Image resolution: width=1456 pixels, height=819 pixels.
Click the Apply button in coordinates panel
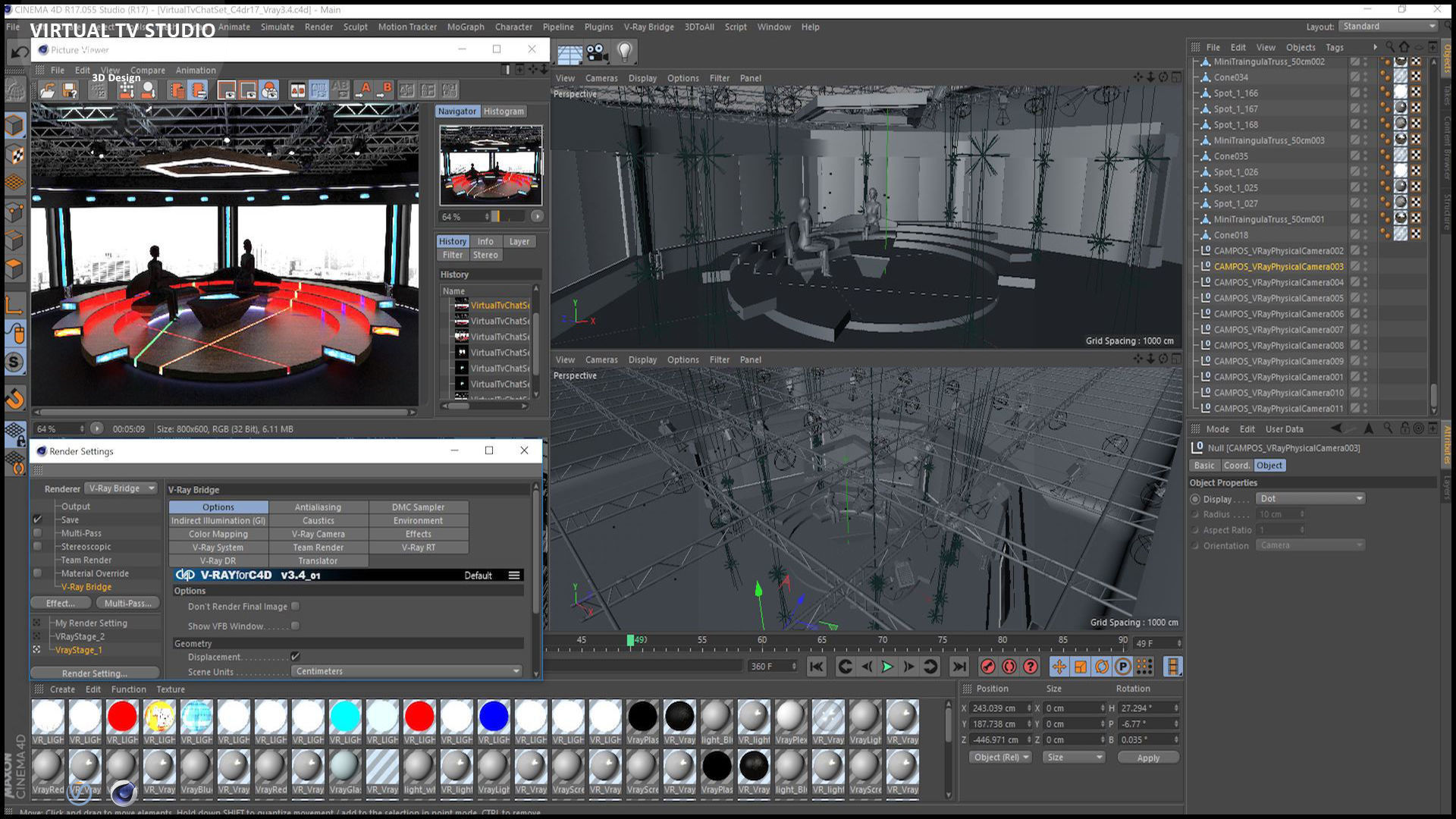[x=1148, y=758]
